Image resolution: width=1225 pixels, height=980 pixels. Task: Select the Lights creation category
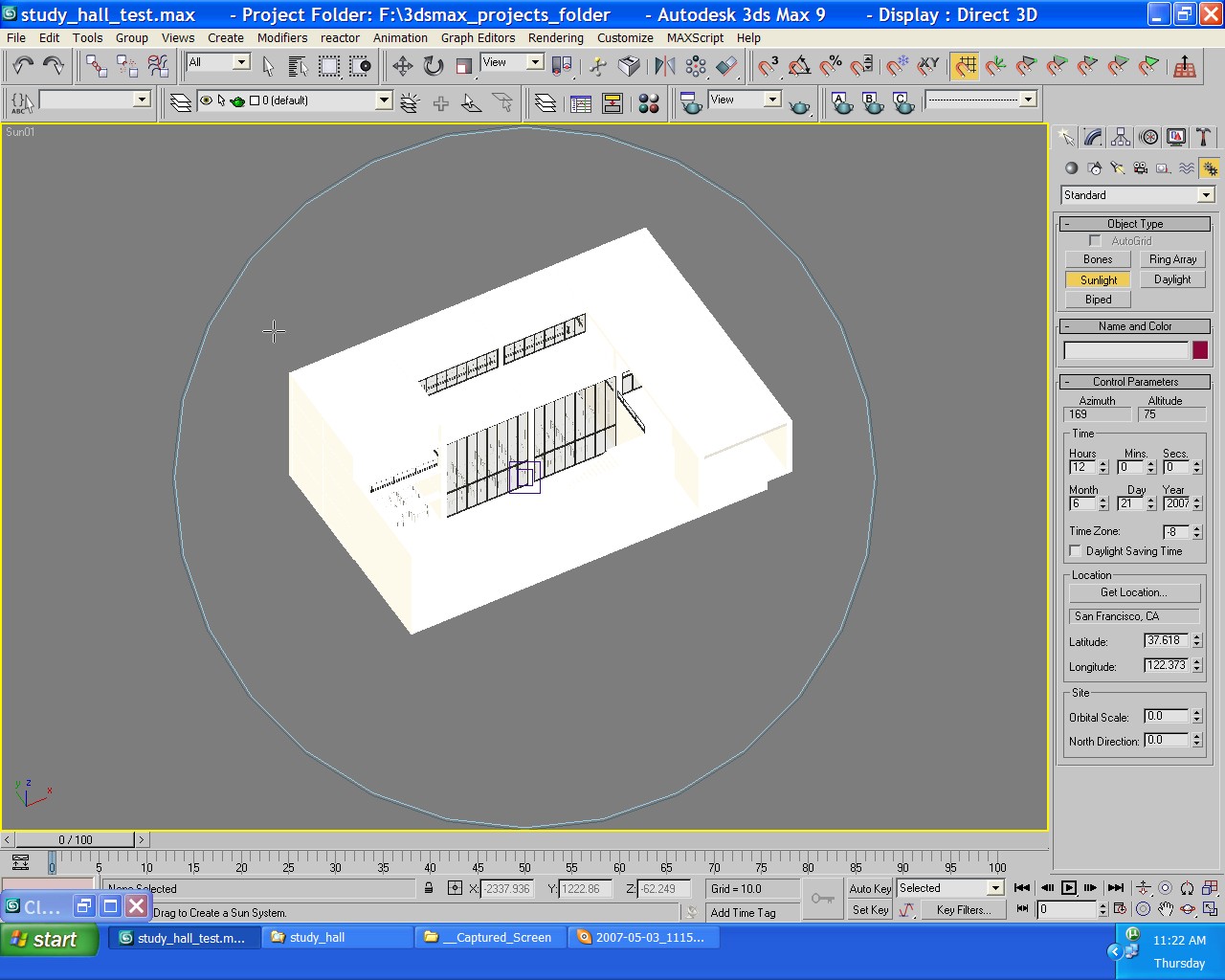click(x=1117, y=167)
